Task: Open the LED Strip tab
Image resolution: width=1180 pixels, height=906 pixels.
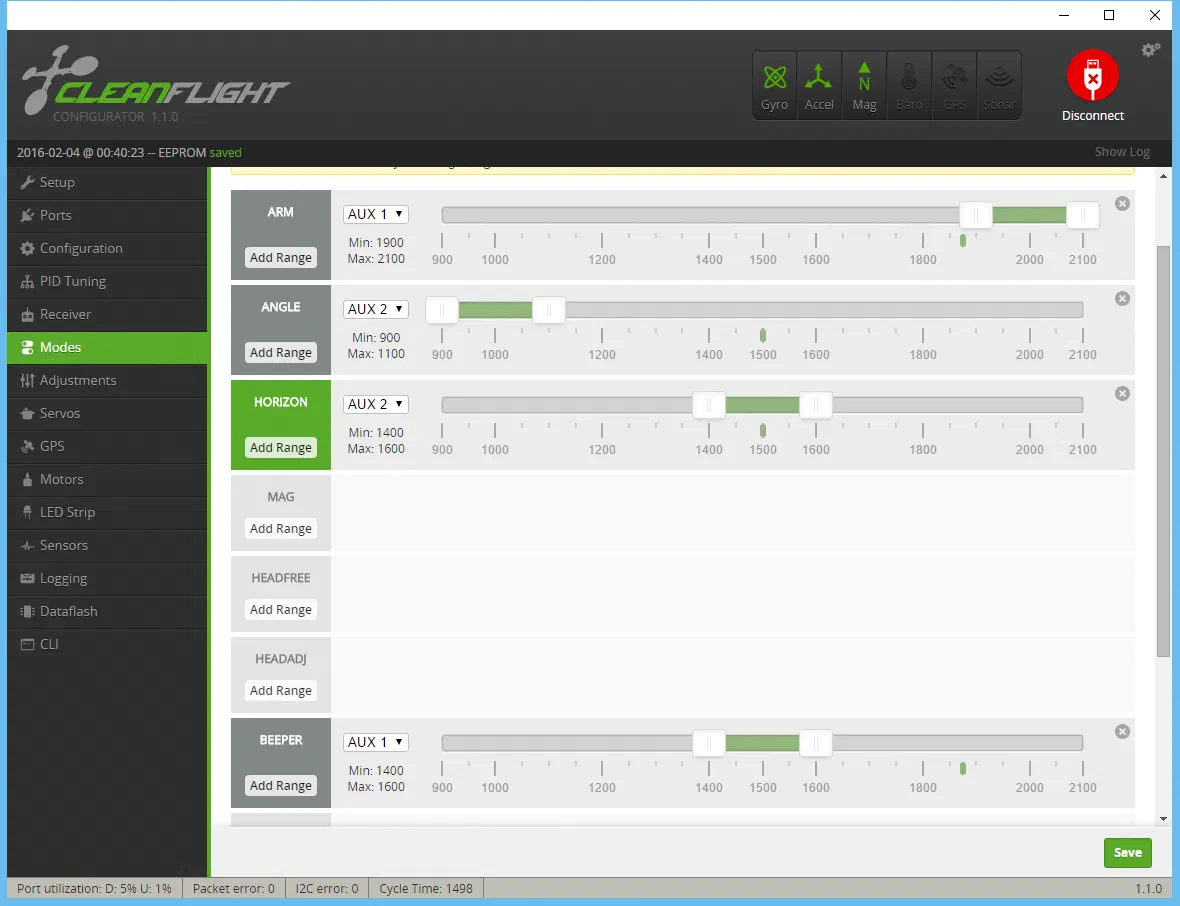Action: (107, 512)
